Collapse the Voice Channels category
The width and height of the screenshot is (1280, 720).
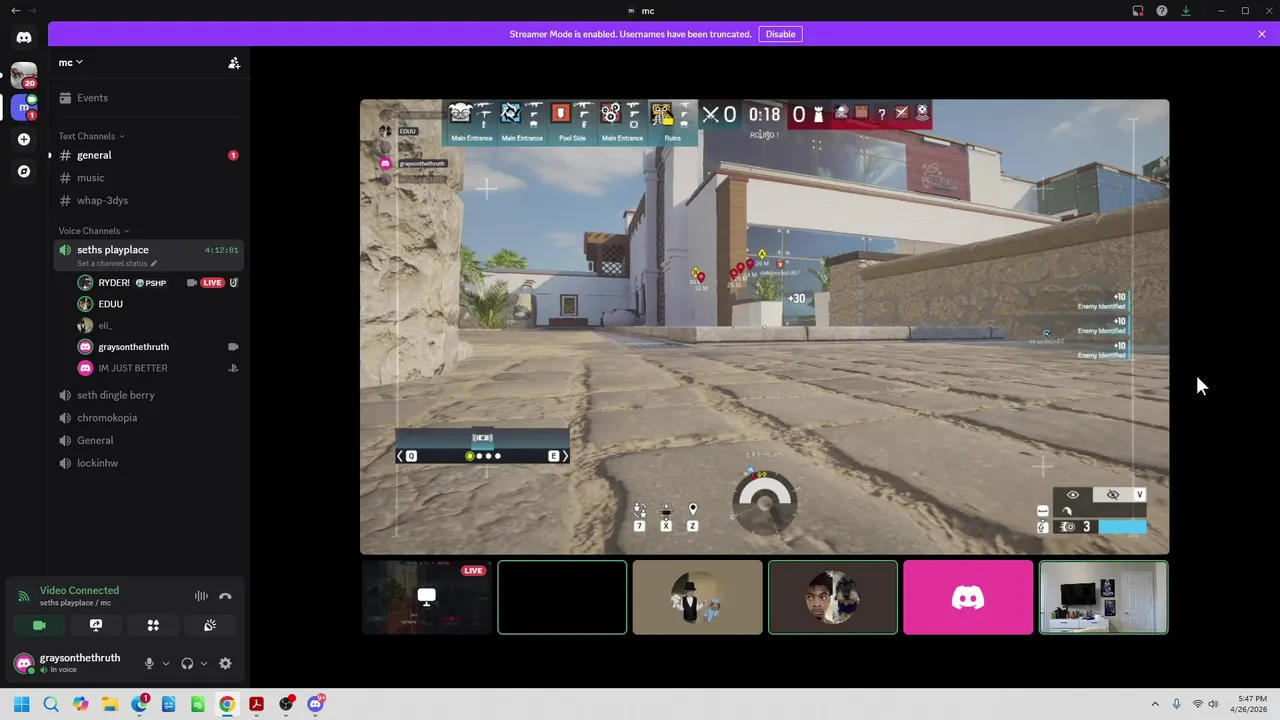click(93, 231)
